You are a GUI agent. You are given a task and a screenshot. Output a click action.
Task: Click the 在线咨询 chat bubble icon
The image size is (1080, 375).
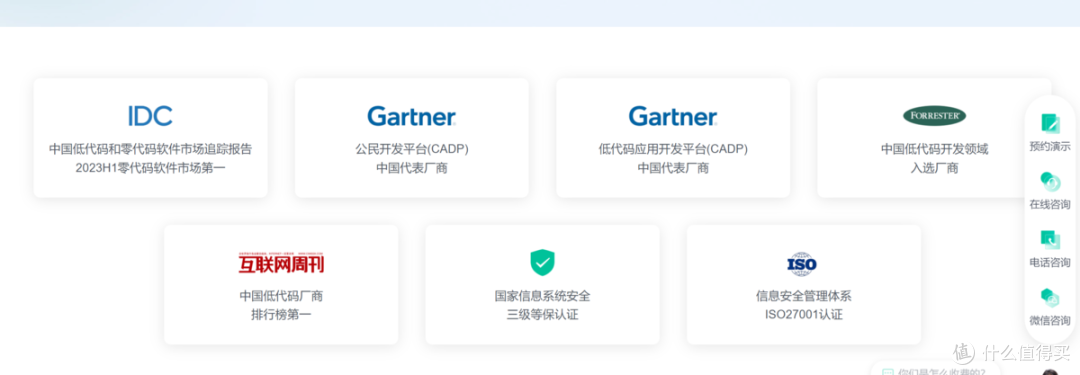coord(1050,181)
